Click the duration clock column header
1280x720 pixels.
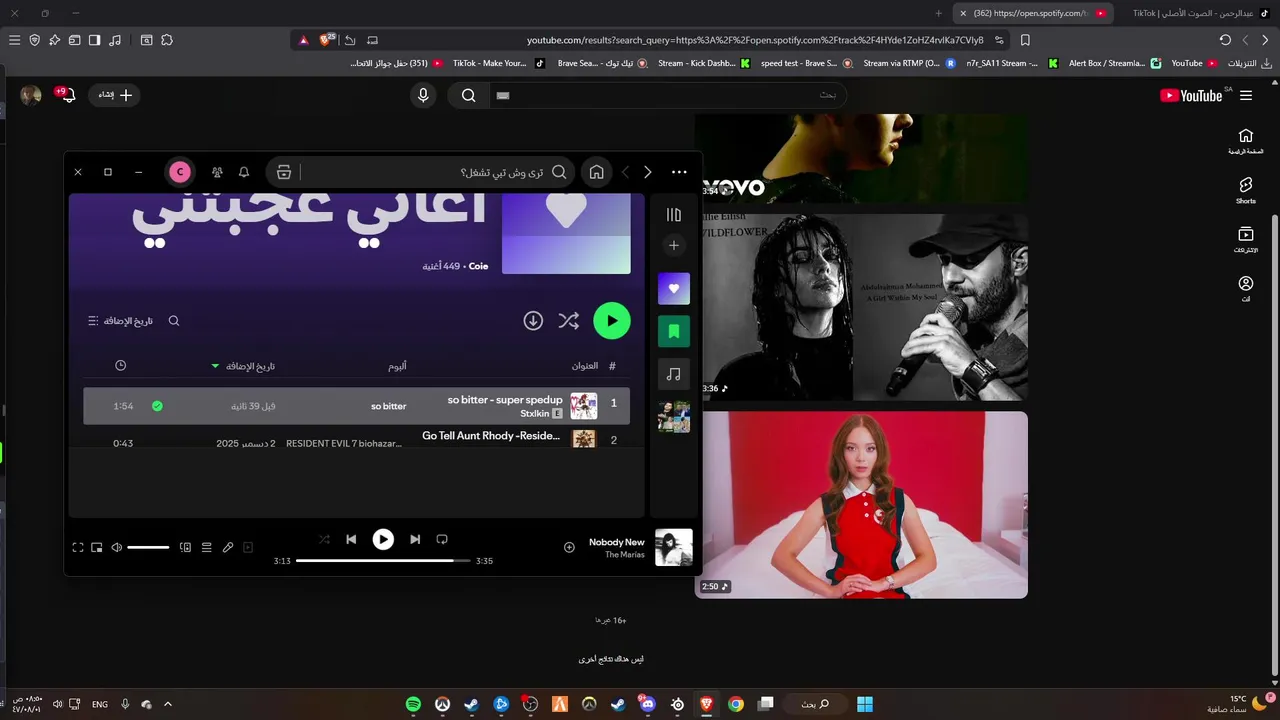click(121, 366)
